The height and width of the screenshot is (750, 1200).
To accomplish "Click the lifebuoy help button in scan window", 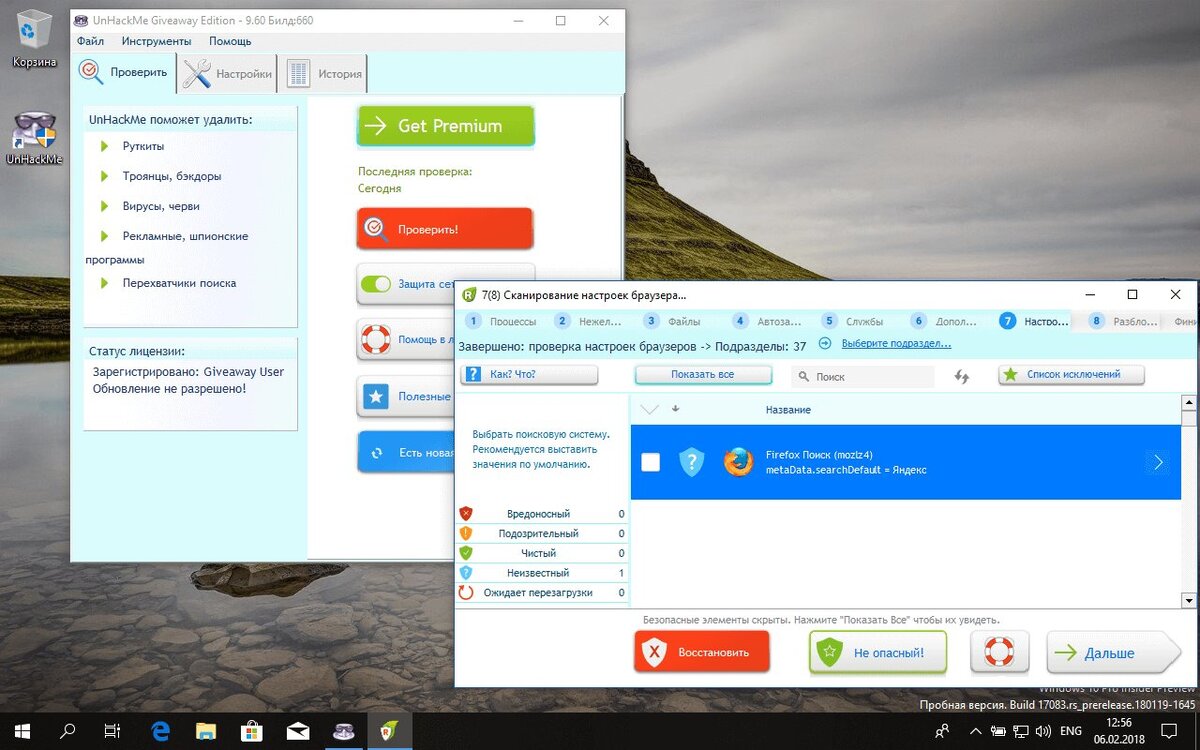I will (999, 652).
